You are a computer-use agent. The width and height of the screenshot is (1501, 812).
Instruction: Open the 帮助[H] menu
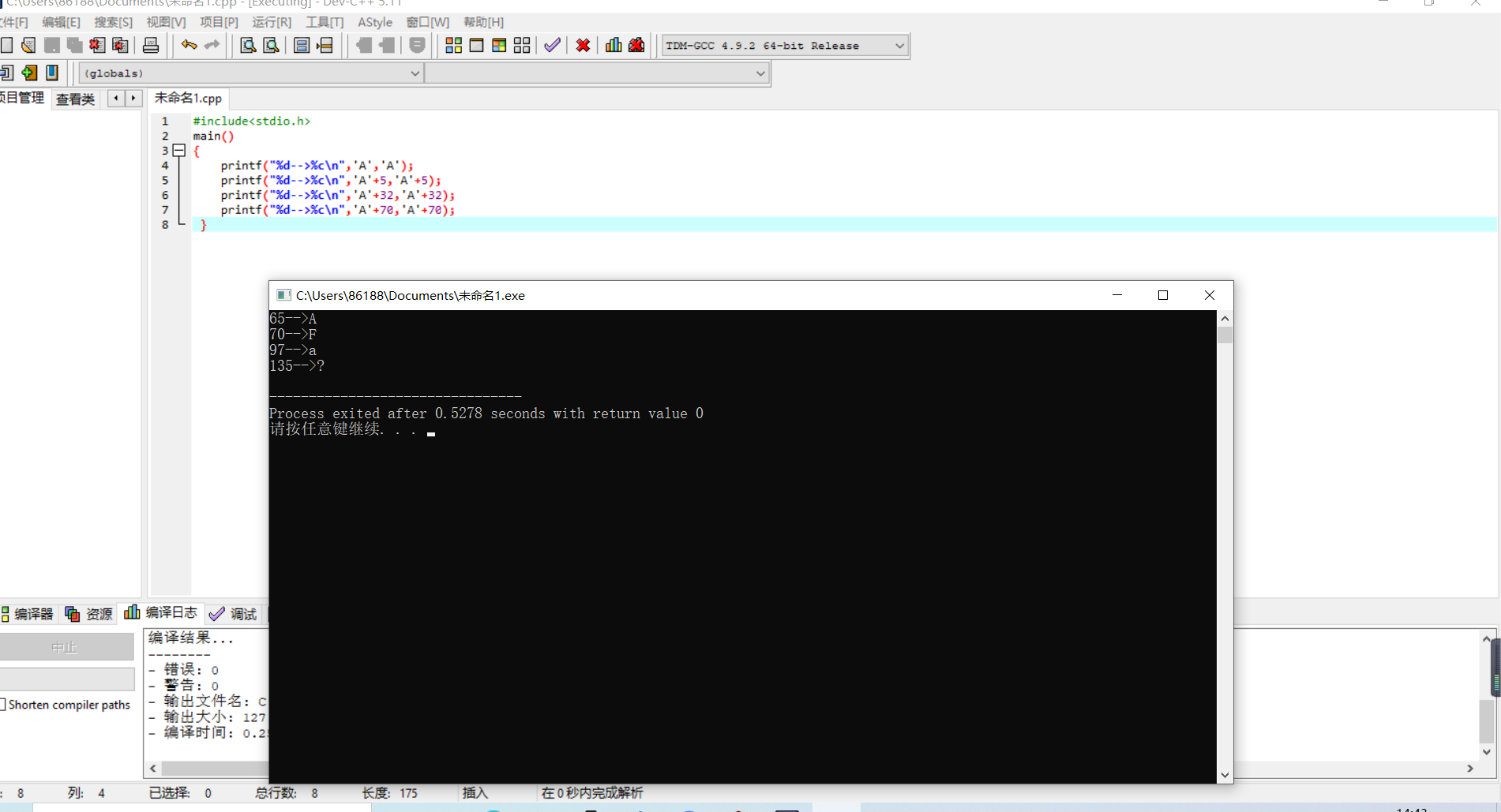pos(483,22)
